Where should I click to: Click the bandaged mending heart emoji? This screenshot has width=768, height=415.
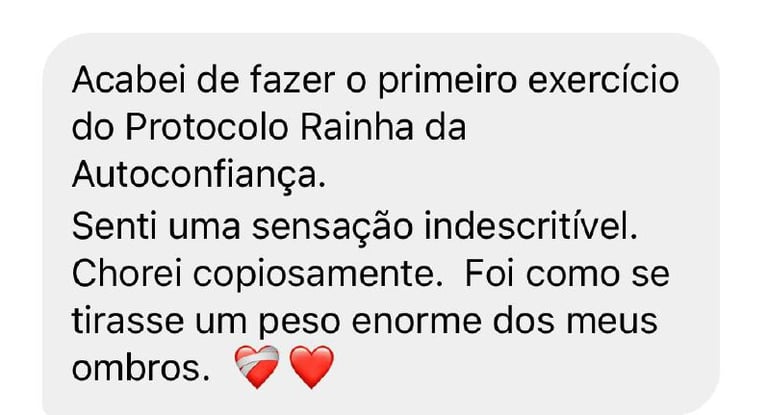tap(257, 367)
